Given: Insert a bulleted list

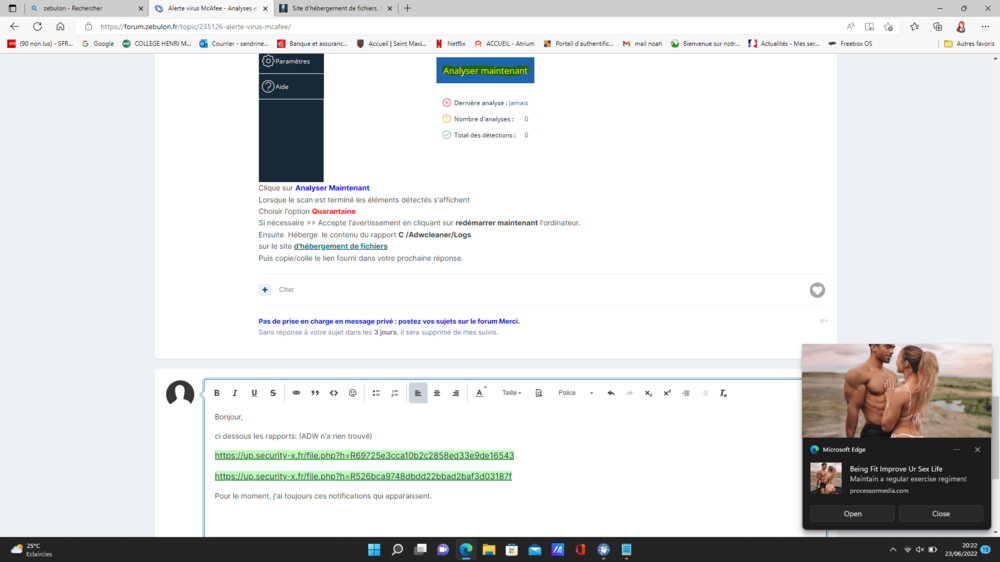Looking at the screenshot, I should click(376, 393).
